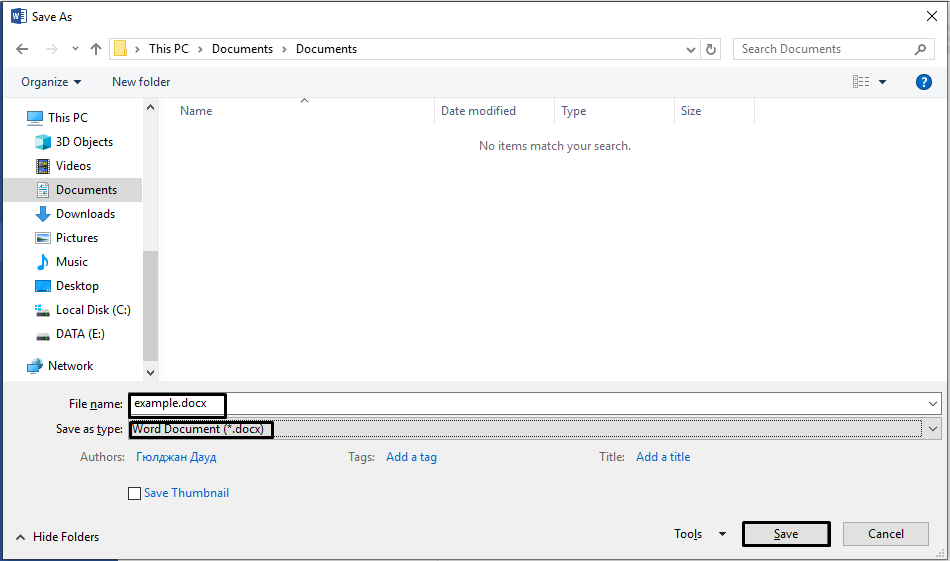Click the Up one level arrow
This screenshot has height=561, width=950.
[96, 49]
